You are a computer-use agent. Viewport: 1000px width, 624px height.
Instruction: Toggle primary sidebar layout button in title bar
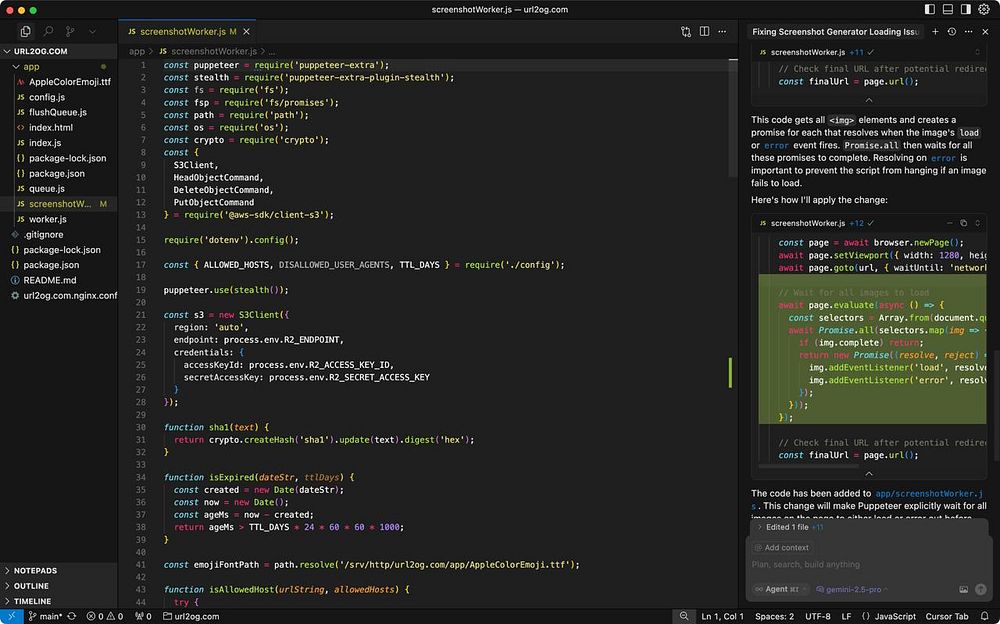(x=930, y=9)
